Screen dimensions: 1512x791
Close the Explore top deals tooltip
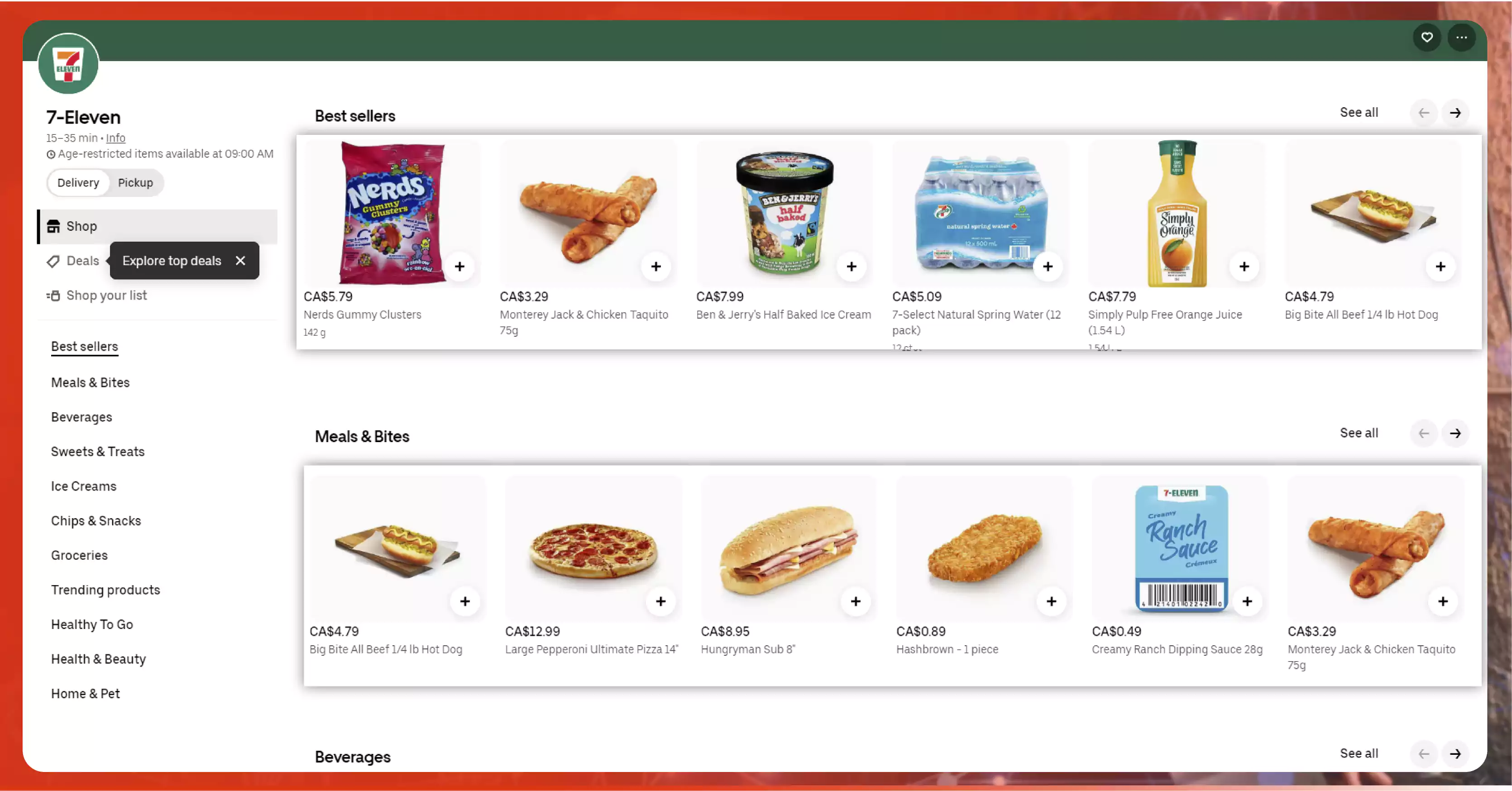240,261
